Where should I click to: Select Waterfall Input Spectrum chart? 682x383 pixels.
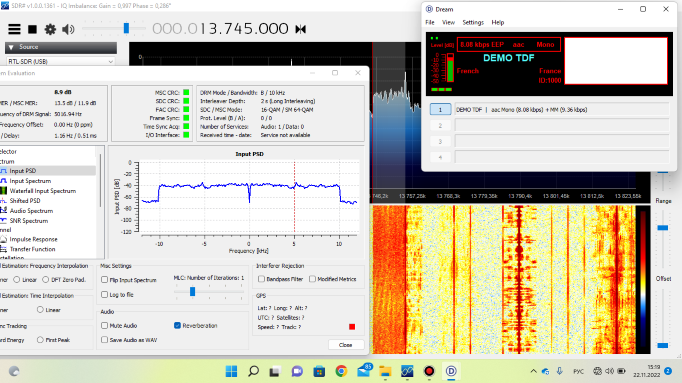(x=42, y=191)
